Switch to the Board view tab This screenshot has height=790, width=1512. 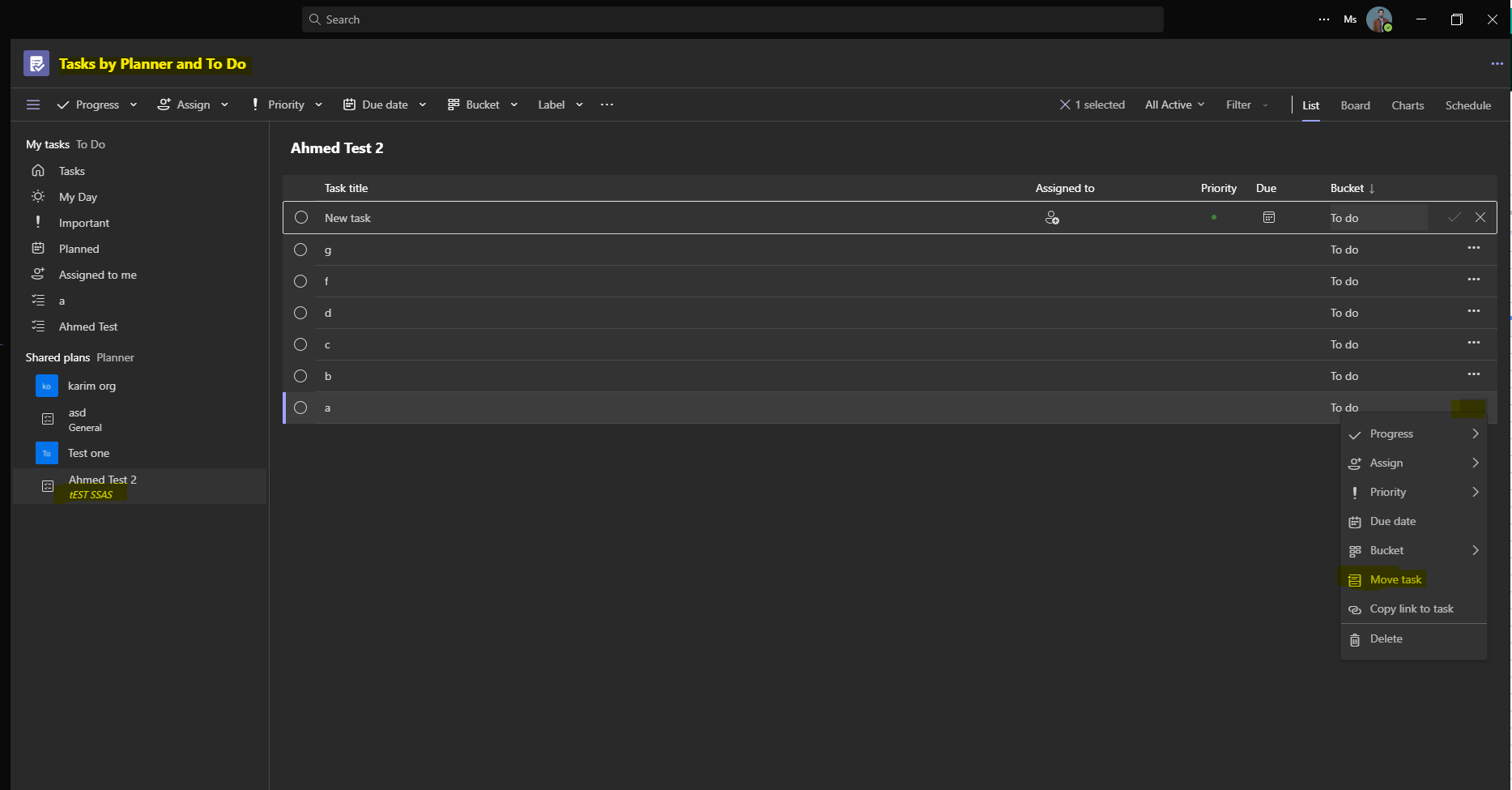click(1355, 105)
